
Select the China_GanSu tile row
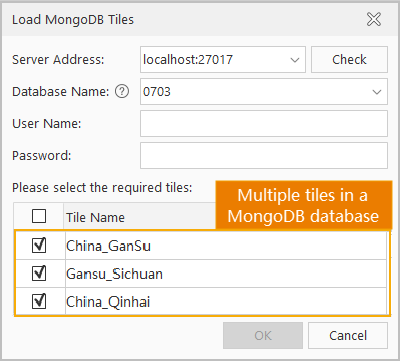click(201, 246)
